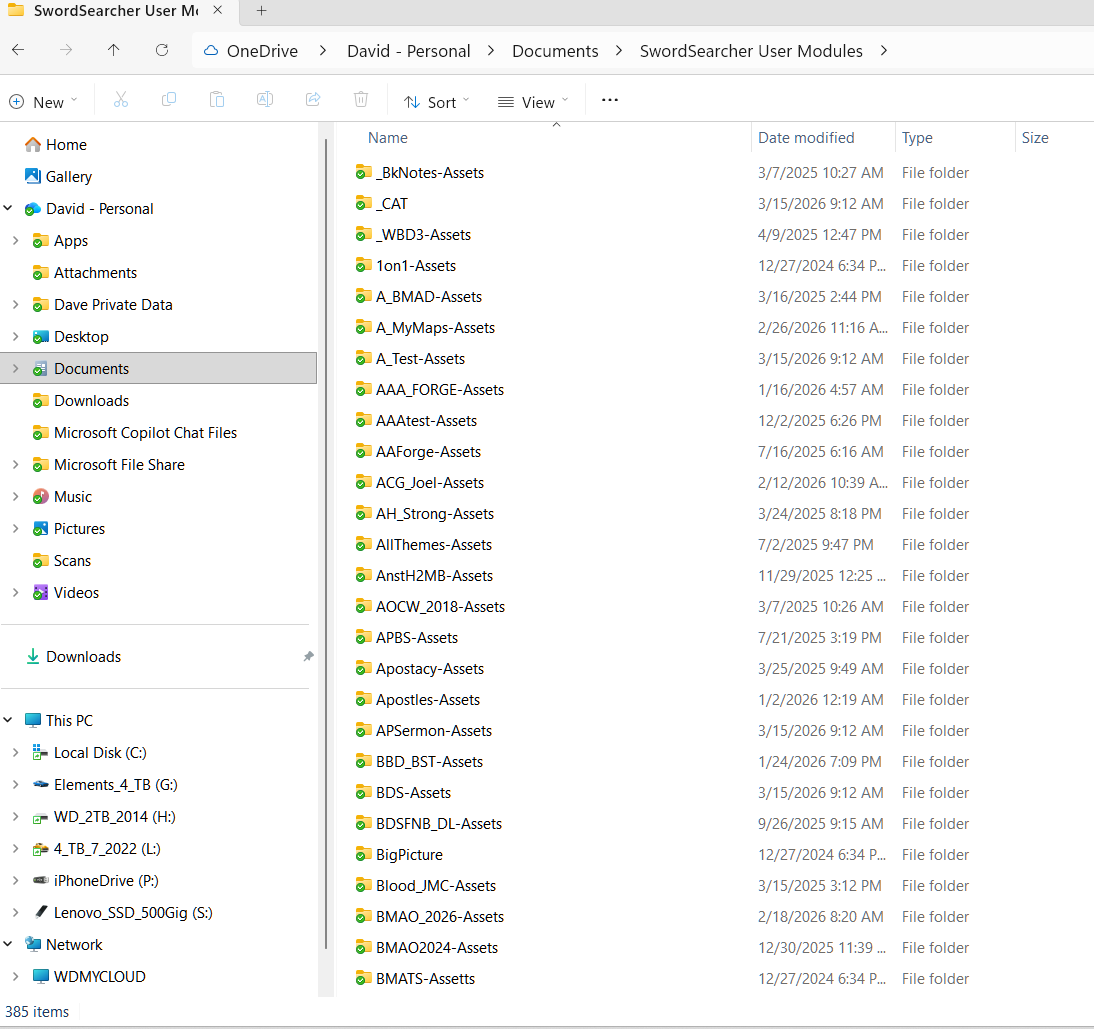Screen dimensions: 1094x1029
Task: Click the Share icon in toolbar
Action: pos(313,100)
